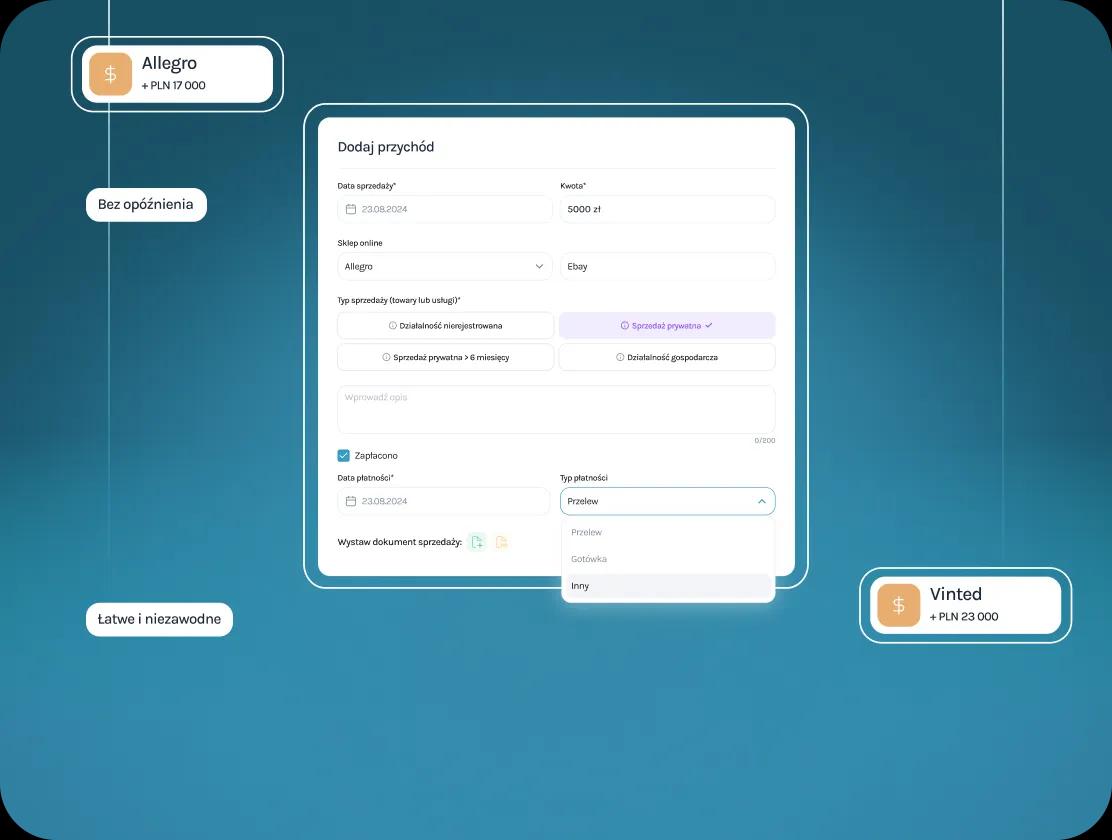Collapse the Typ płatności dropdown chevron
The height and width of the screenshot is (840, 1112).
[x=761, y=501]
